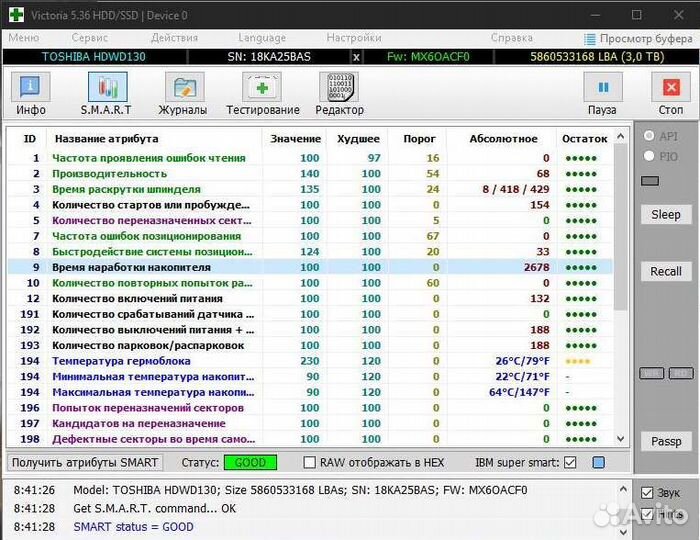Image resolution: width=700 pixels, height=540 pixels.
Task: Select Количество включений питания row
Action: (x=310, y=299)
